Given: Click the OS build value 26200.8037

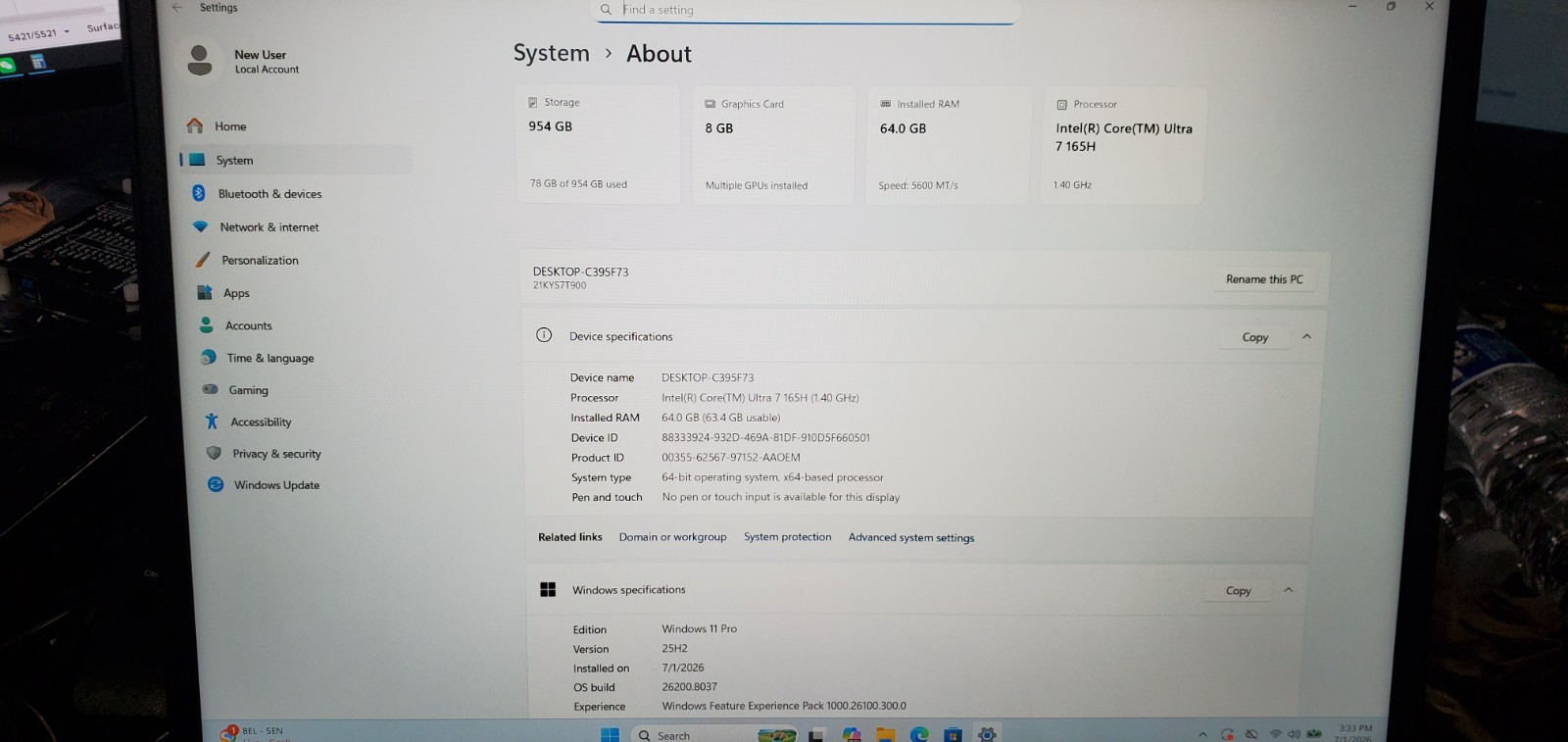Looking at the screenshot, I should click(689, 686).
